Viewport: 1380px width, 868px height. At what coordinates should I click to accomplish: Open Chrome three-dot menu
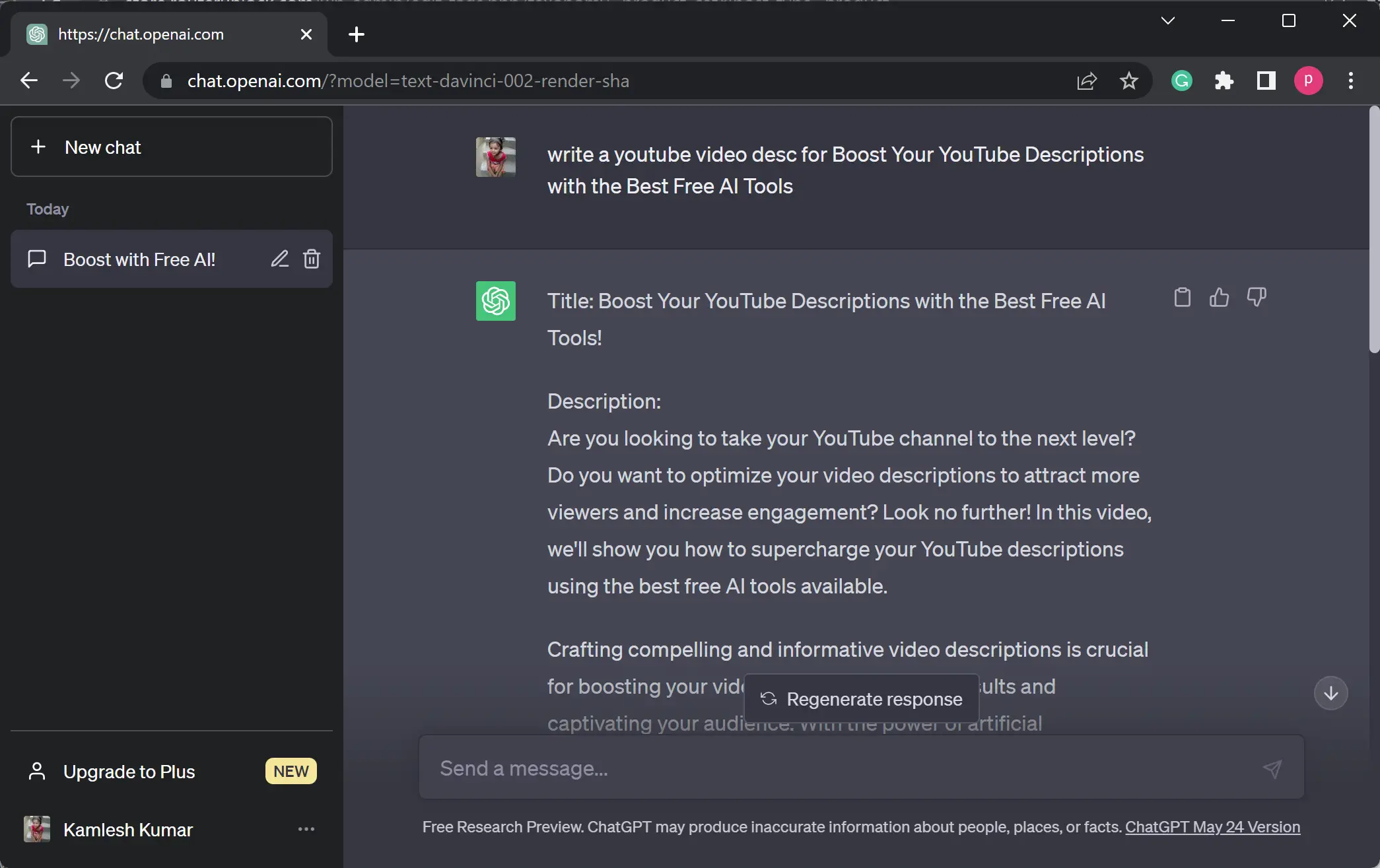pos(1350,81)
